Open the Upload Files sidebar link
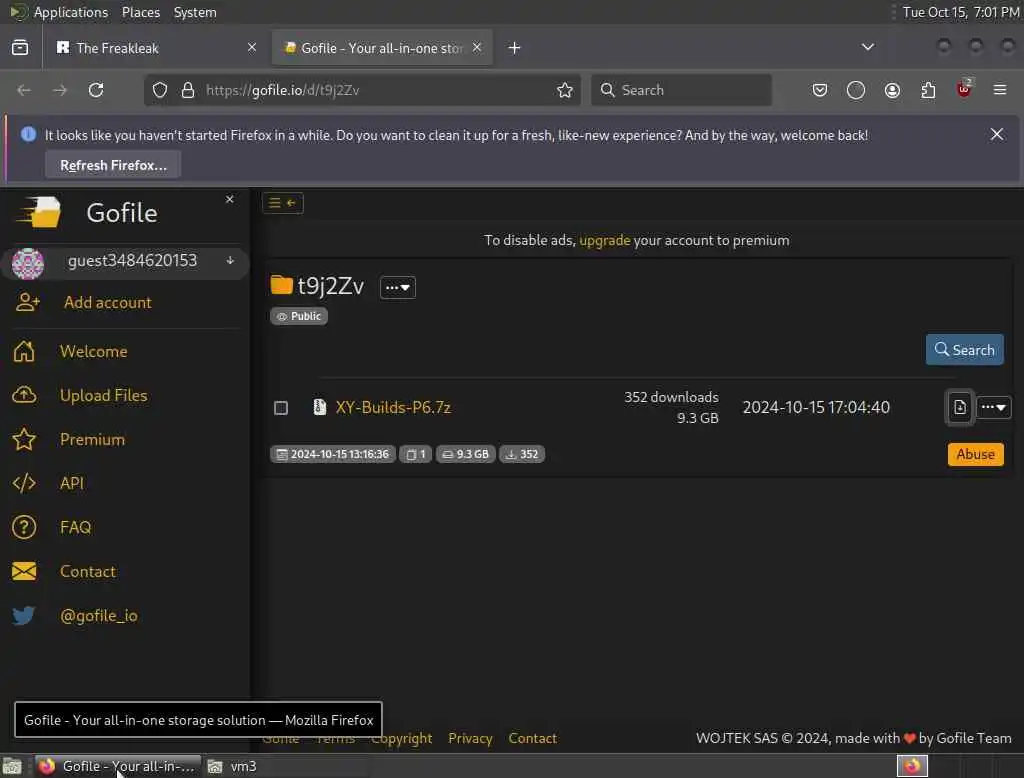 tap(103, 395)
